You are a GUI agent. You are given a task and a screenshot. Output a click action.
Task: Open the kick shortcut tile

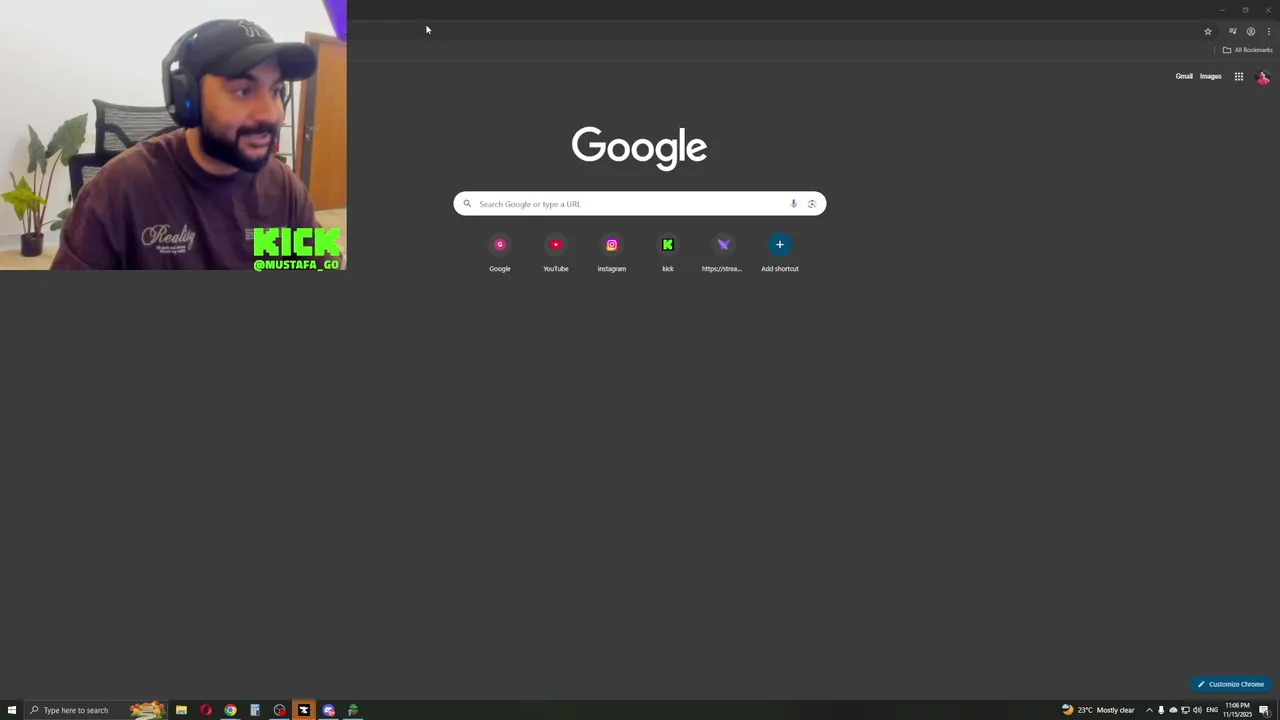[x=668, y=253]
